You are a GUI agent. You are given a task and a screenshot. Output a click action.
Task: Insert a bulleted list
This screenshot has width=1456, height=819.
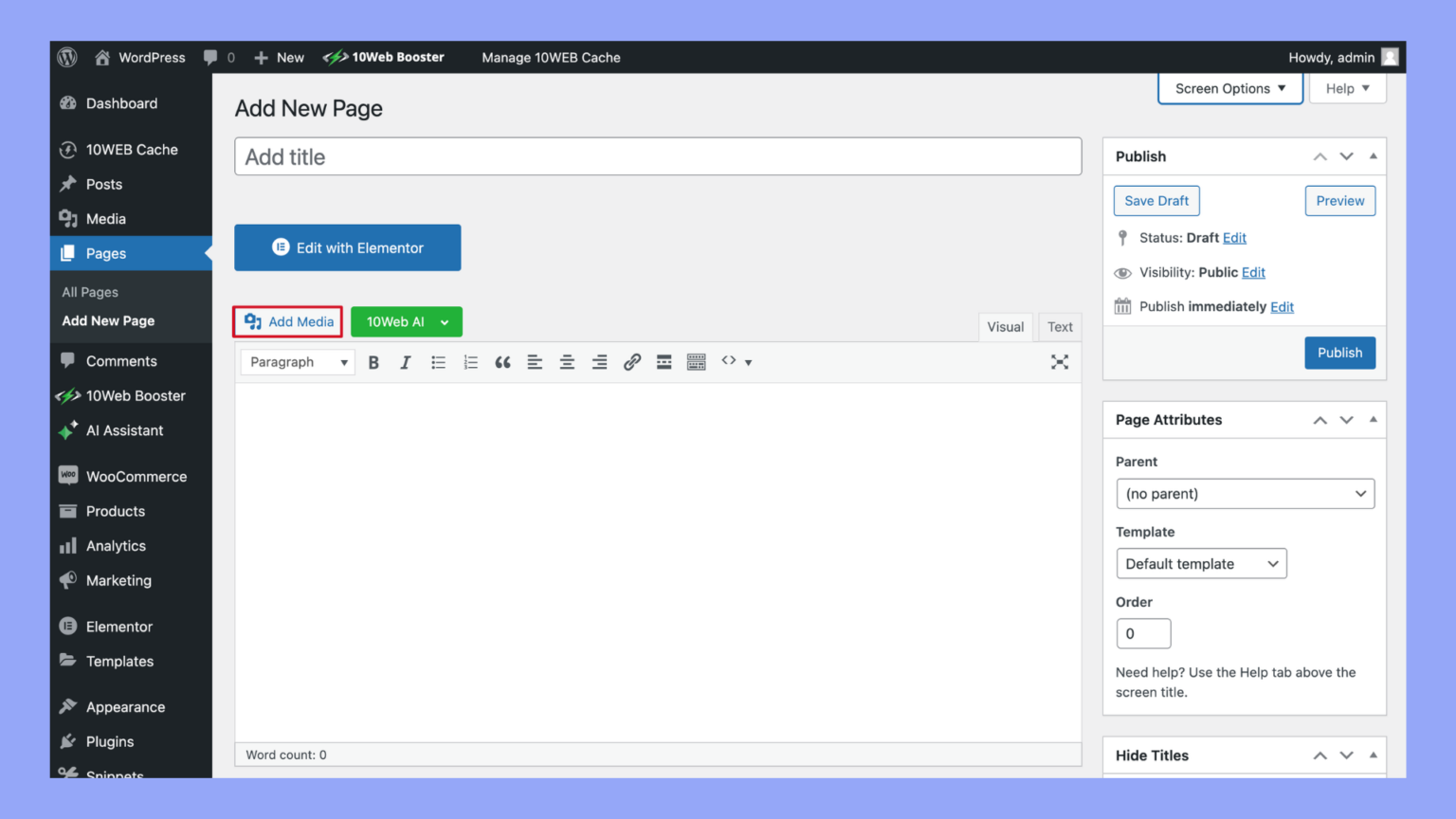pos(438,361)
